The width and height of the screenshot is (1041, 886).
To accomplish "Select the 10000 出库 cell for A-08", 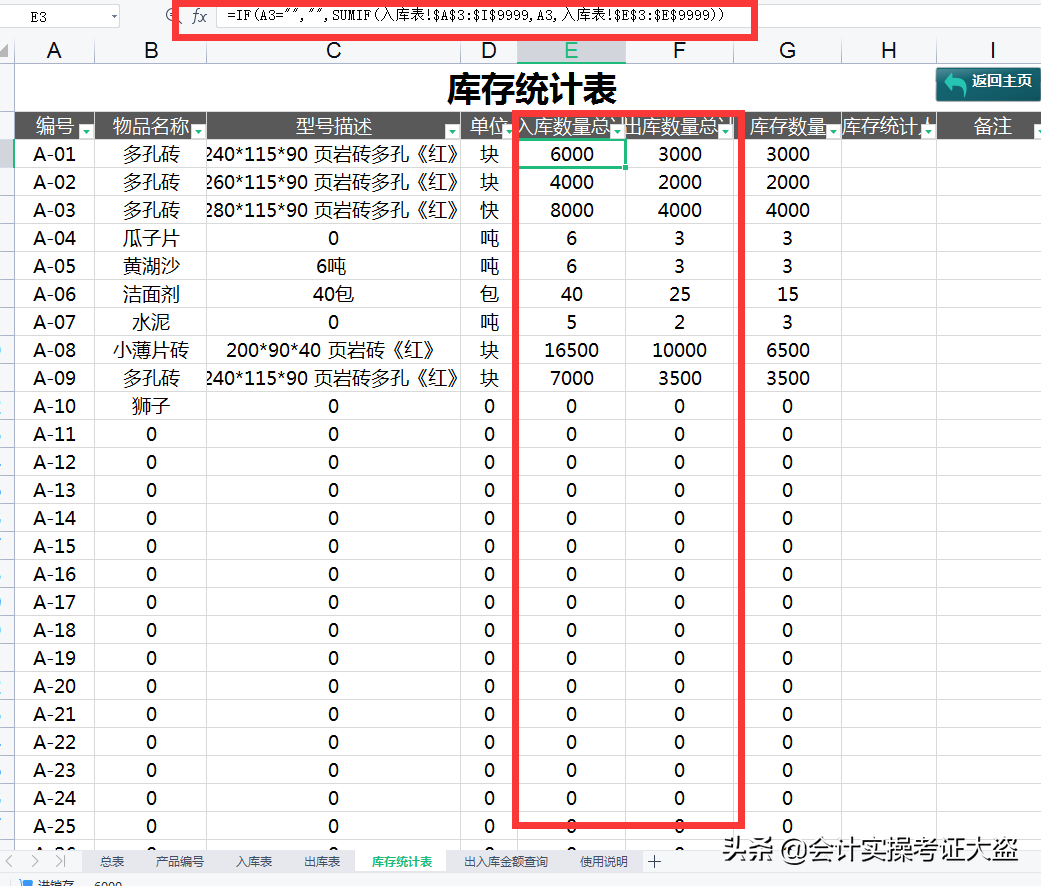I will pos(679,350).
